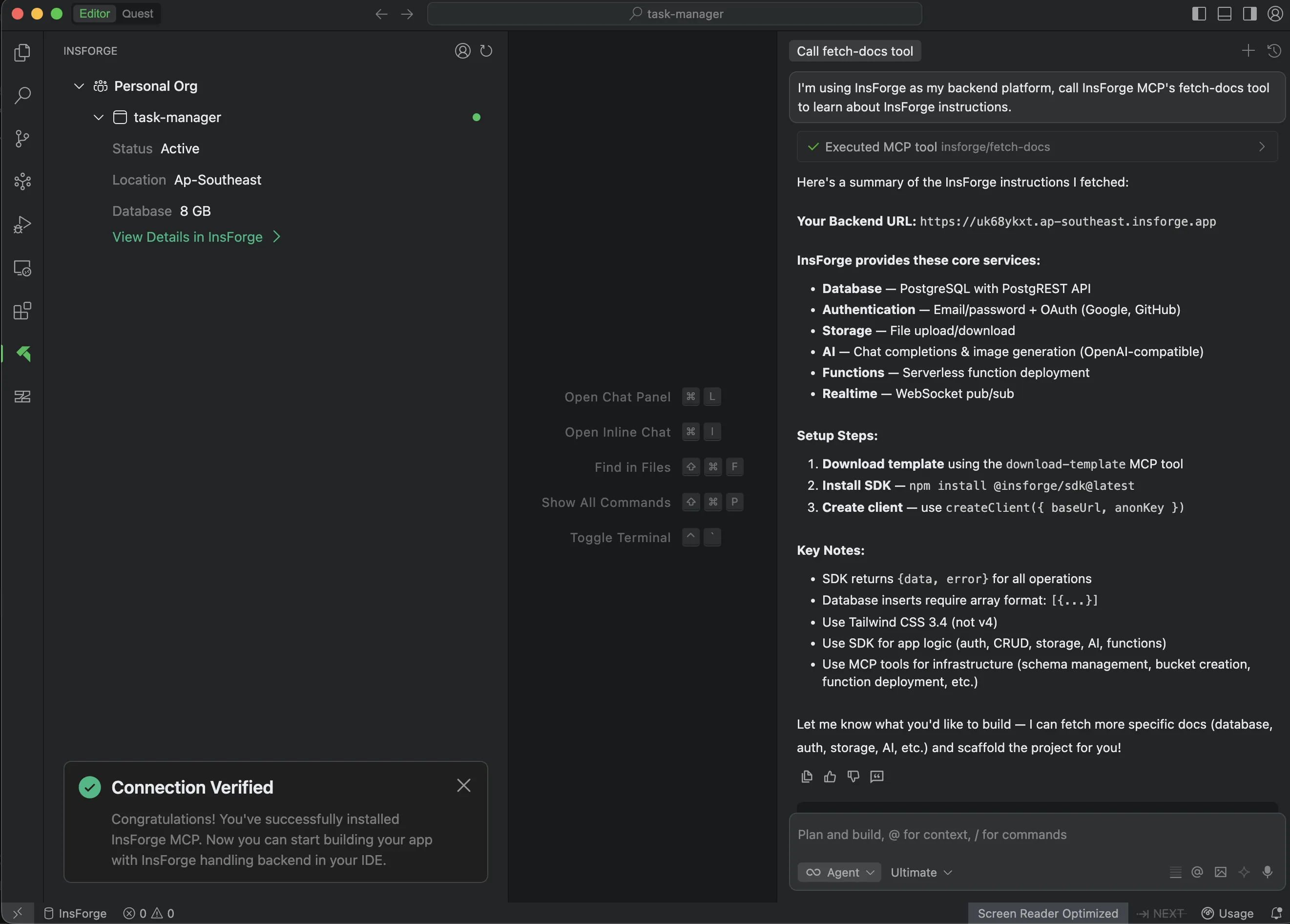The image size is (1290, 924).
Task: Open the nodes graph icon in activity bar
Action: point(22,182)
